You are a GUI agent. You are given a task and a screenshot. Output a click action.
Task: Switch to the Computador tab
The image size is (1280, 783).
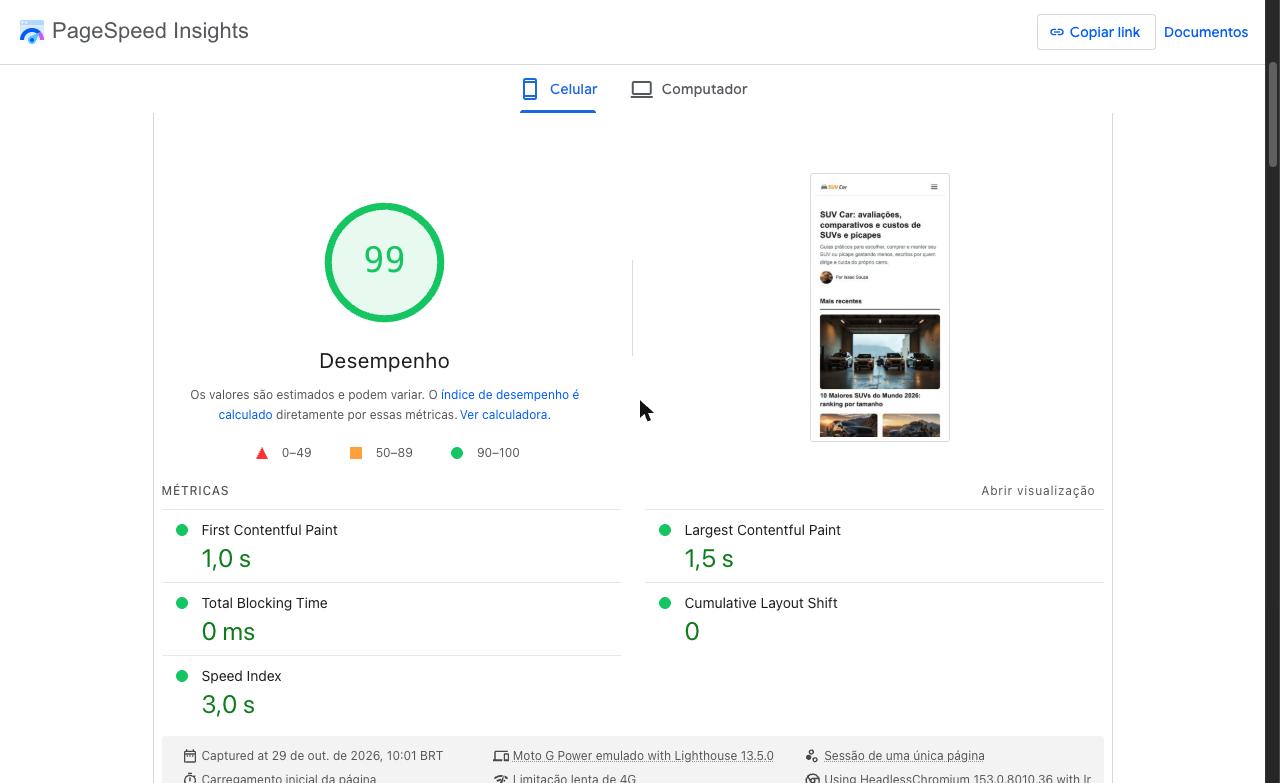(x=689, y=89)
